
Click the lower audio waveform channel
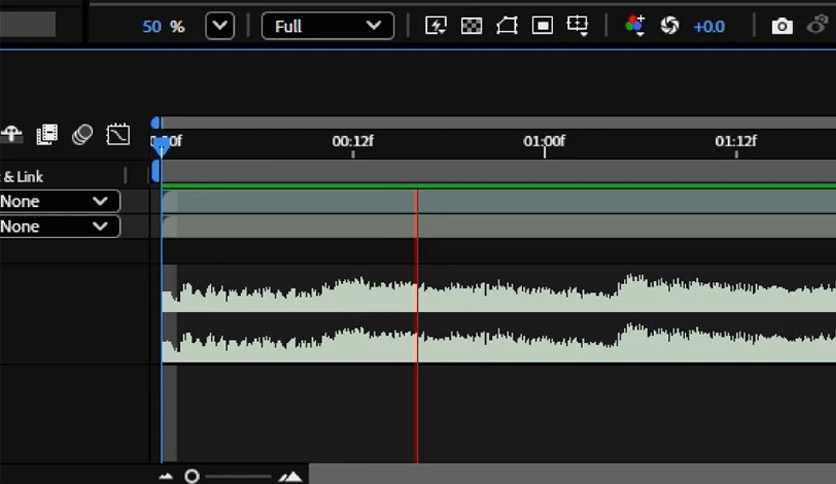point(499,342)
